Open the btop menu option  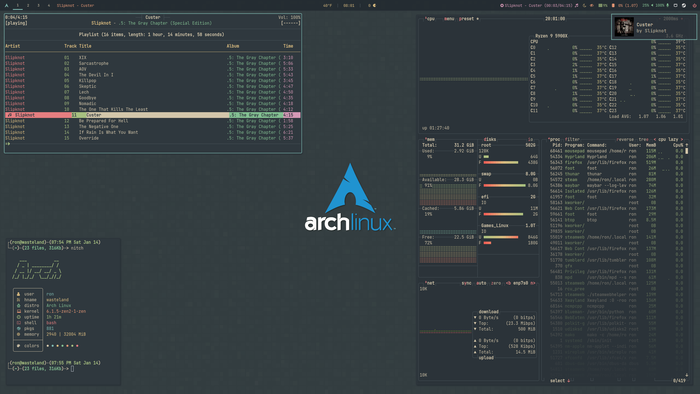pos(449,19)
